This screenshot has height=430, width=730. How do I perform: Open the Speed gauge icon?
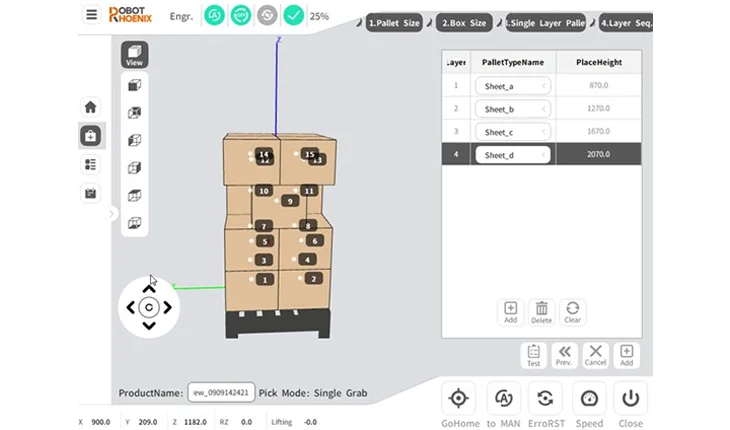click(589, 398)
